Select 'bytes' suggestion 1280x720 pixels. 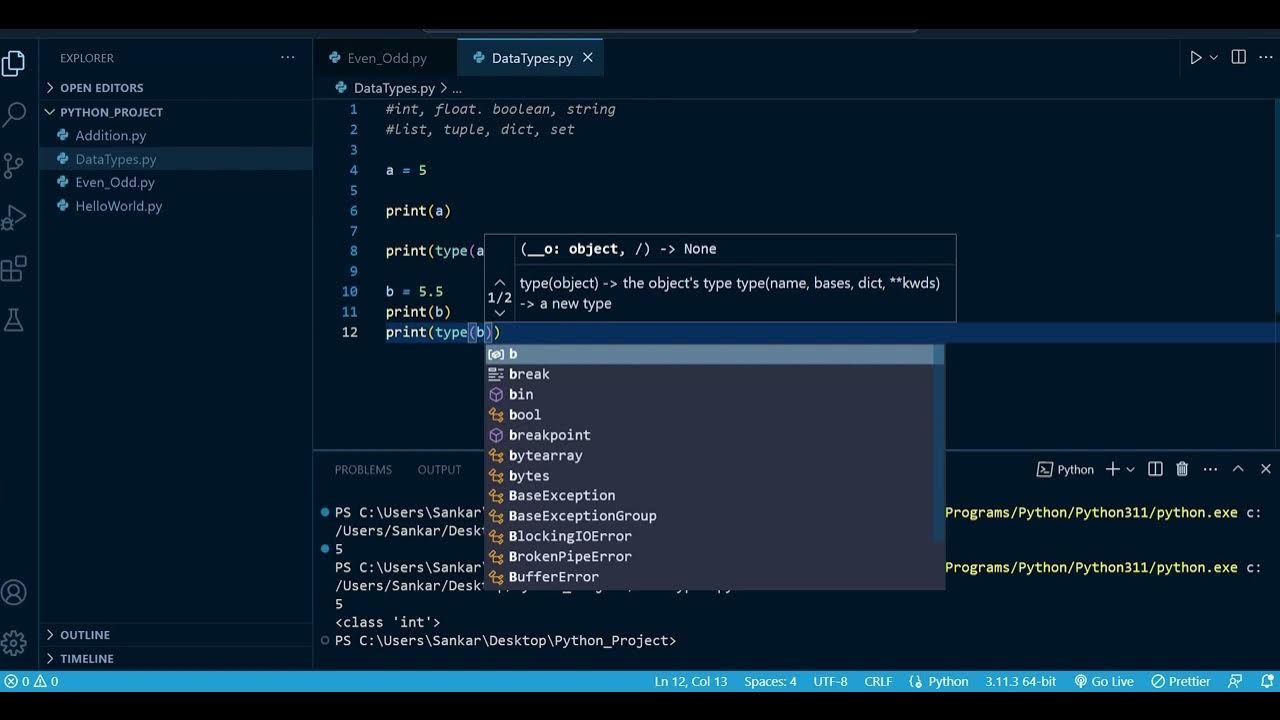tap(710, 476)
